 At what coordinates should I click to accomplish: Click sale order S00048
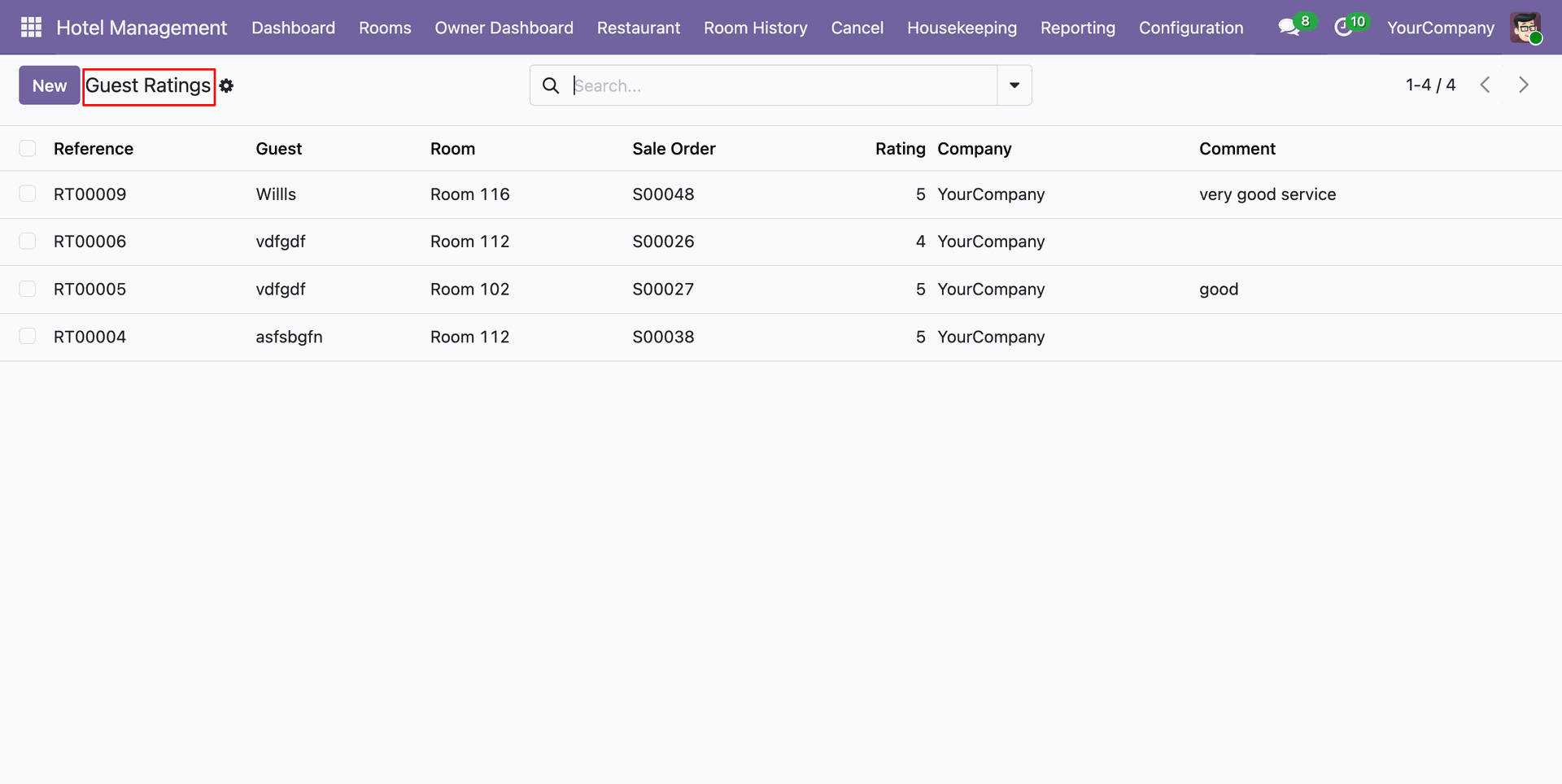663,194
